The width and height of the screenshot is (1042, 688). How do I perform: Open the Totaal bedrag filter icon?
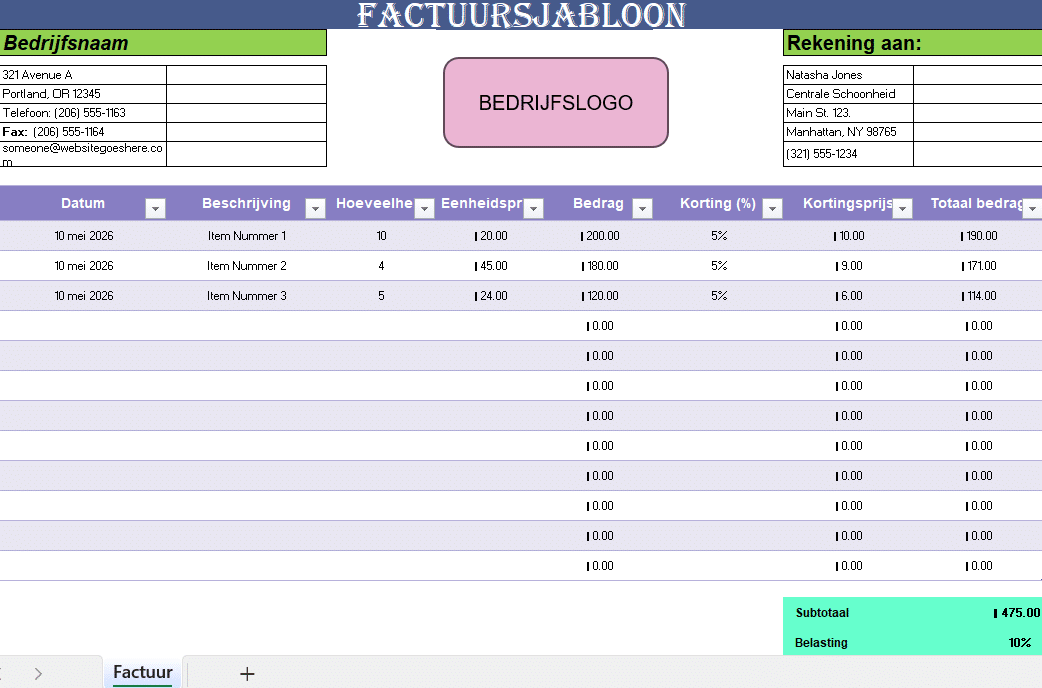pyautogui.click(x=1034, y=208)
